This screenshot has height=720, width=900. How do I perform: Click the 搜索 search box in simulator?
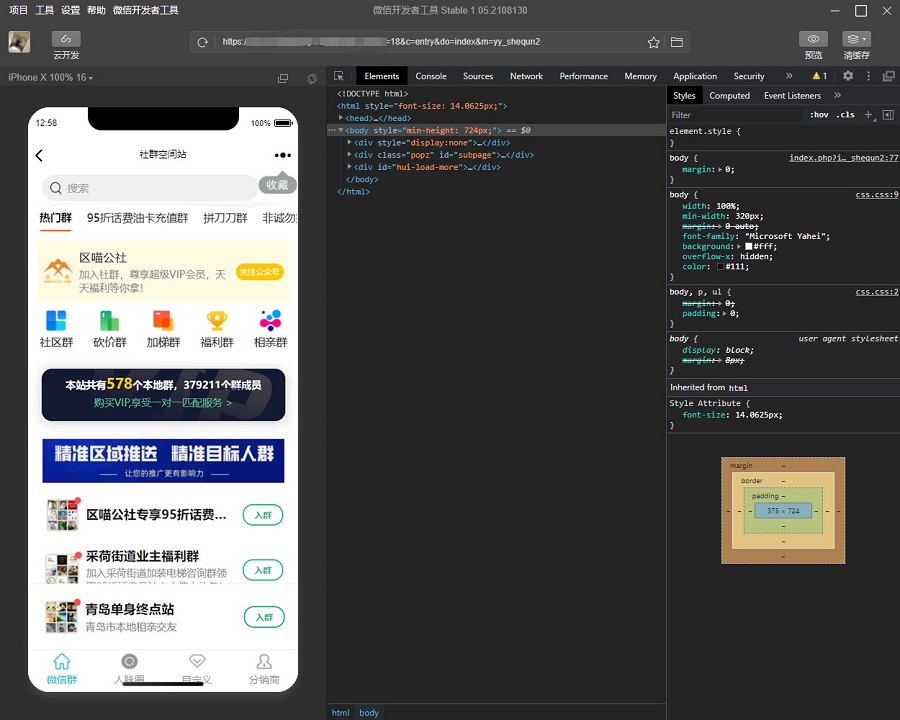(x=149, y=188)
